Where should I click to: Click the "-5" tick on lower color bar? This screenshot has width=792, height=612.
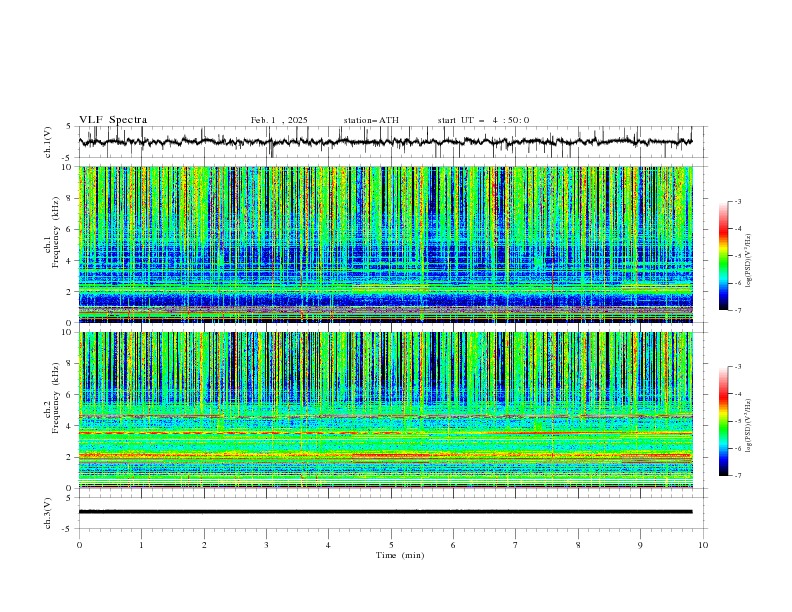pos(738,421)
